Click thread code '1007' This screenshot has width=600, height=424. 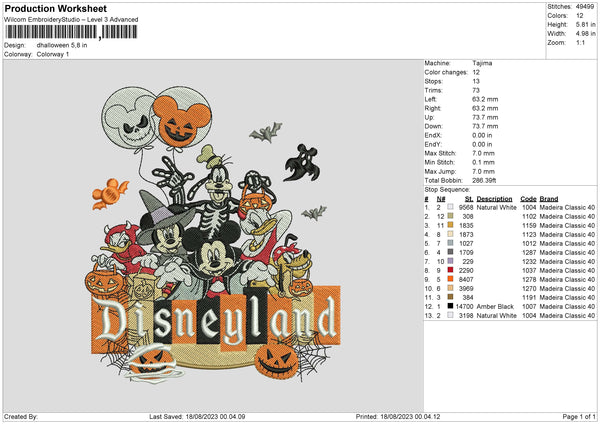[529, 307]
